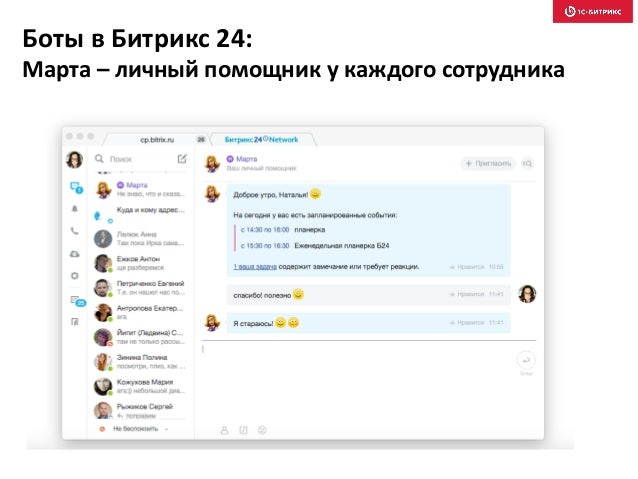Image resolution: width=638 pixels, height=479 pixels.
Task: Click the Марта name in chat header
Action: click(x=246, y=159)
